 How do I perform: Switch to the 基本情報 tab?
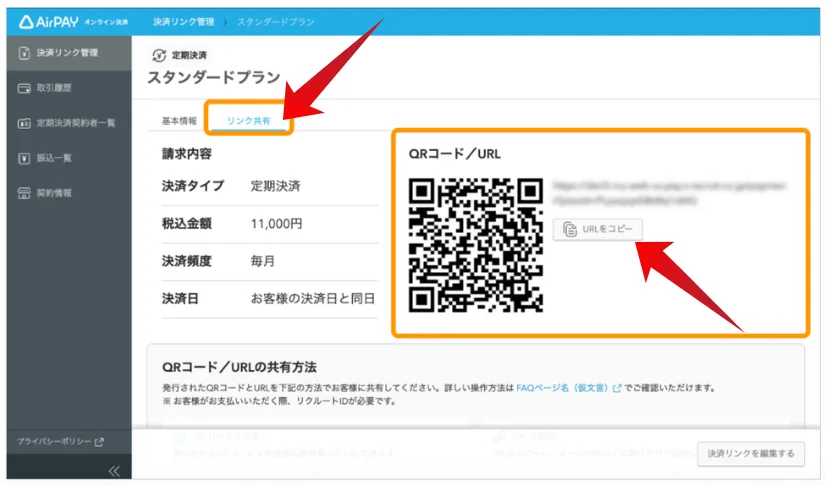pos(179,121)
